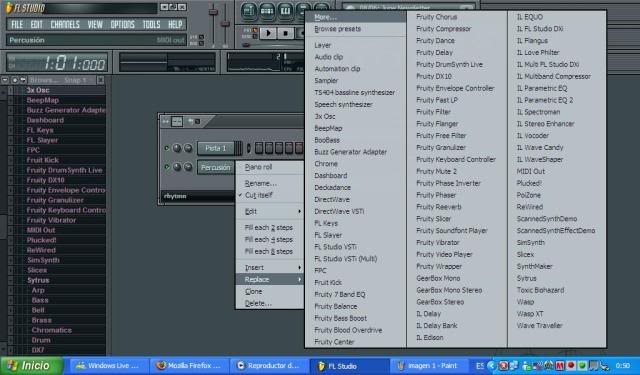Viewport: 640px width, 375px height.
Task: Choose Piano roll in context menu
Action: [x=270, y=167]
